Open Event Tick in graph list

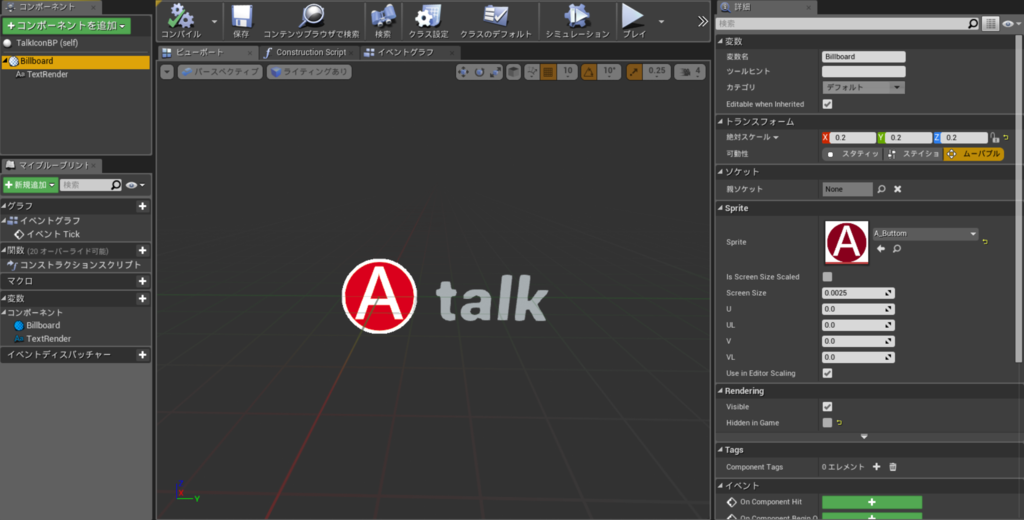tap(53, 234)
